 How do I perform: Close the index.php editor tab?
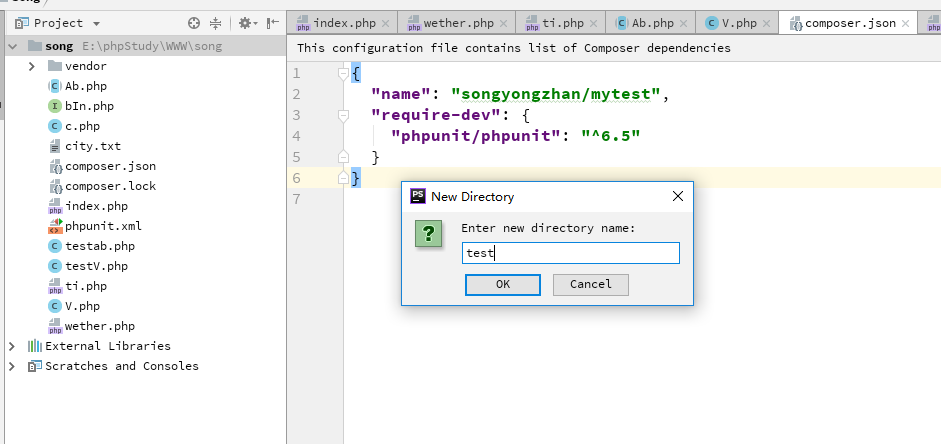384,23
